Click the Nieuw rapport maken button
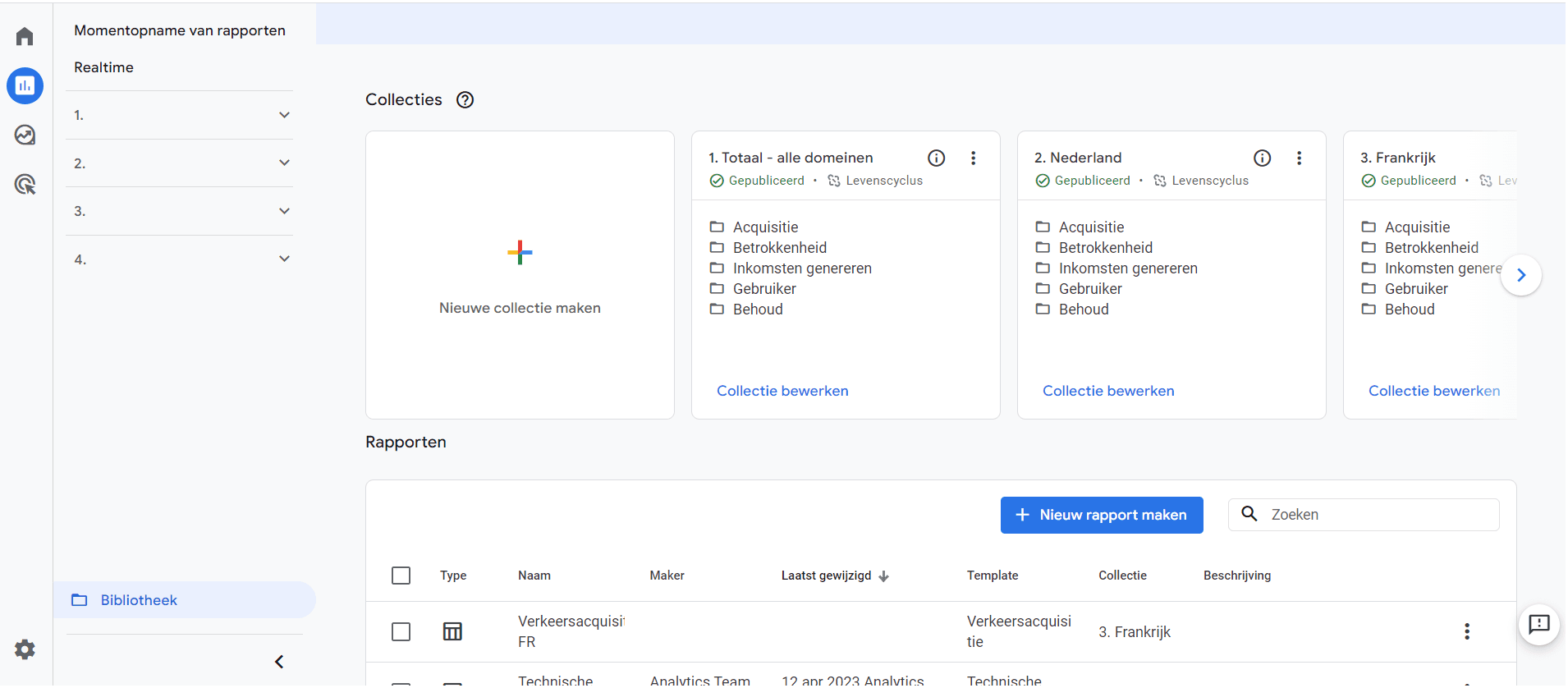 tap(1102, 515)
